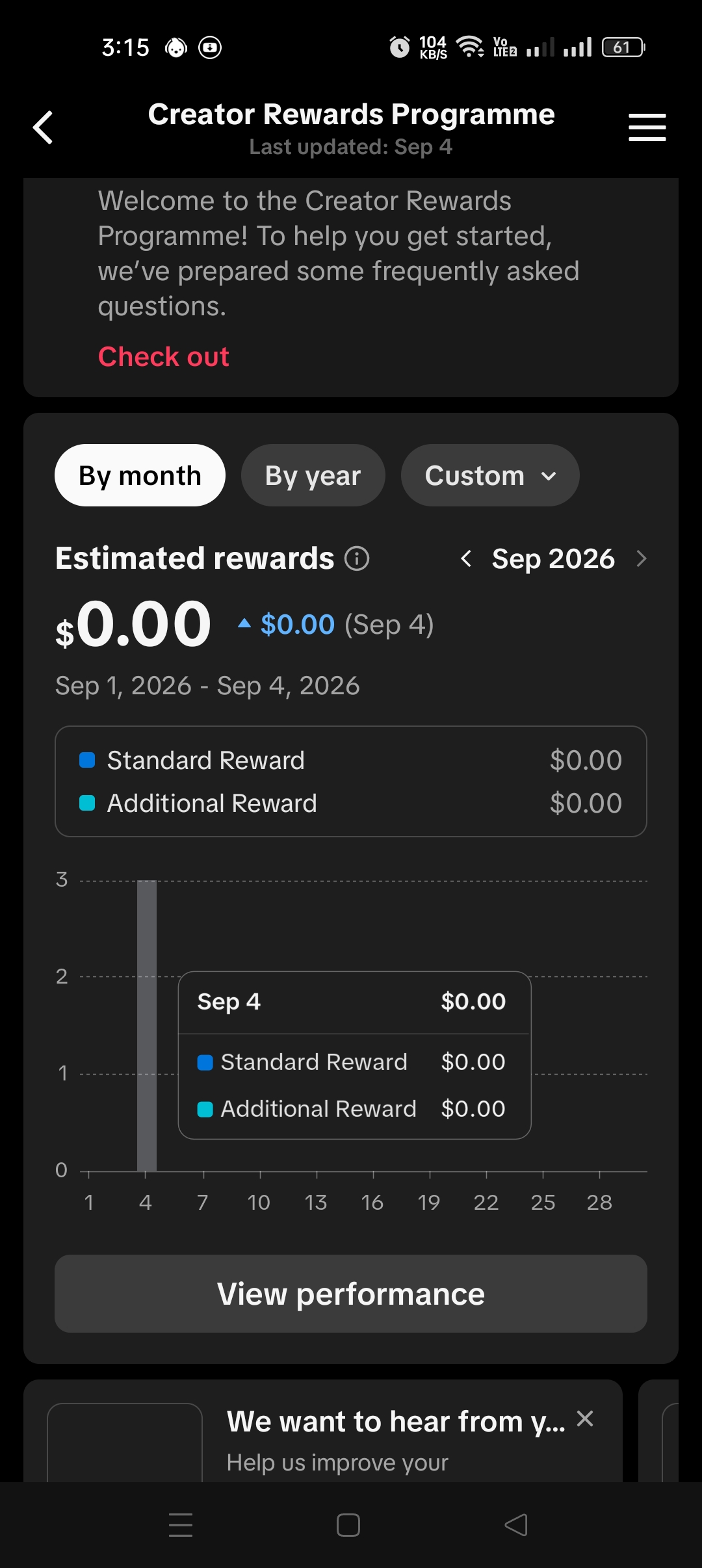Tap Android home navigation icon

coord(348,1524)
